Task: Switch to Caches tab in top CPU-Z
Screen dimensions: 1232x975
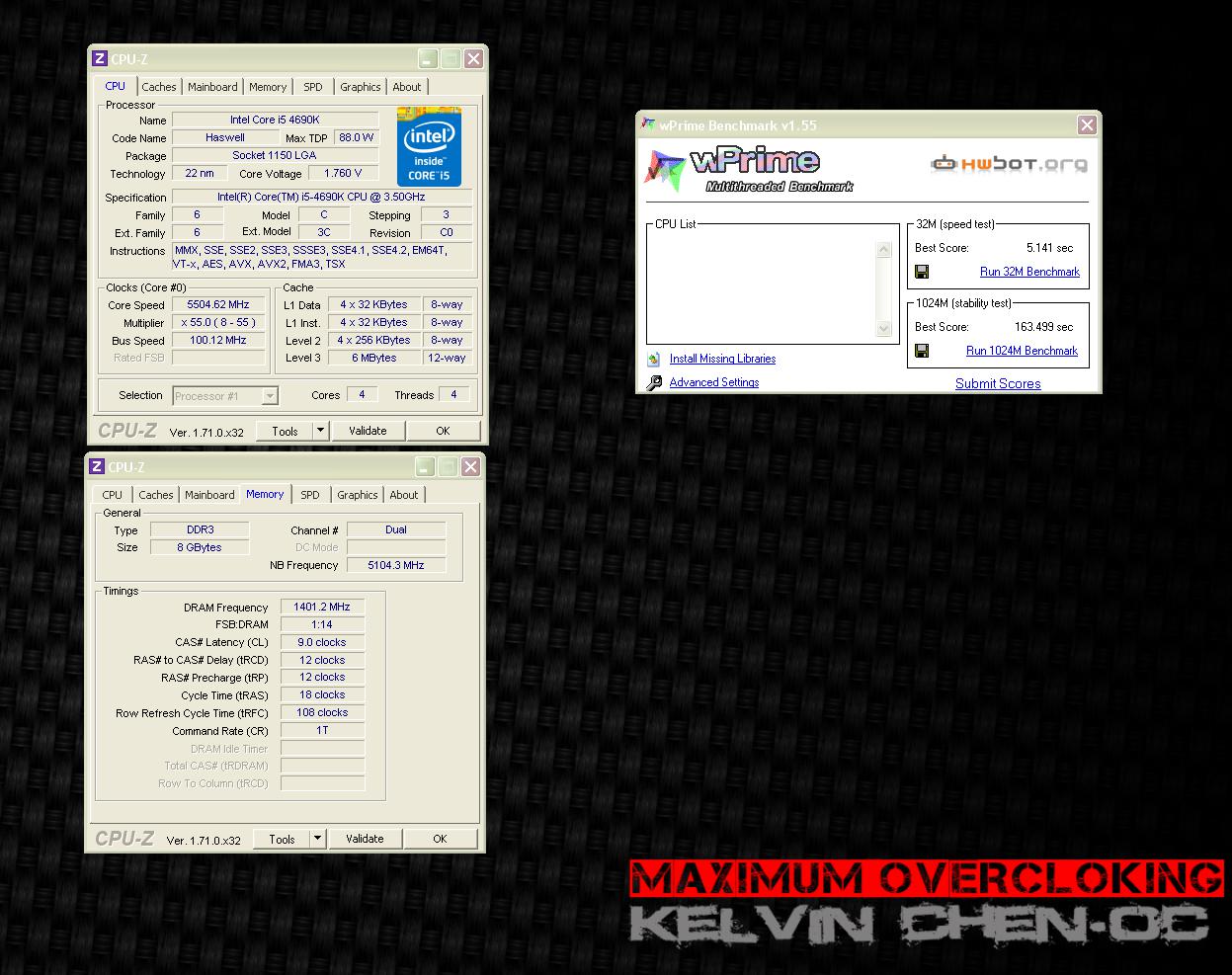Action: click(x=159, y=87)
